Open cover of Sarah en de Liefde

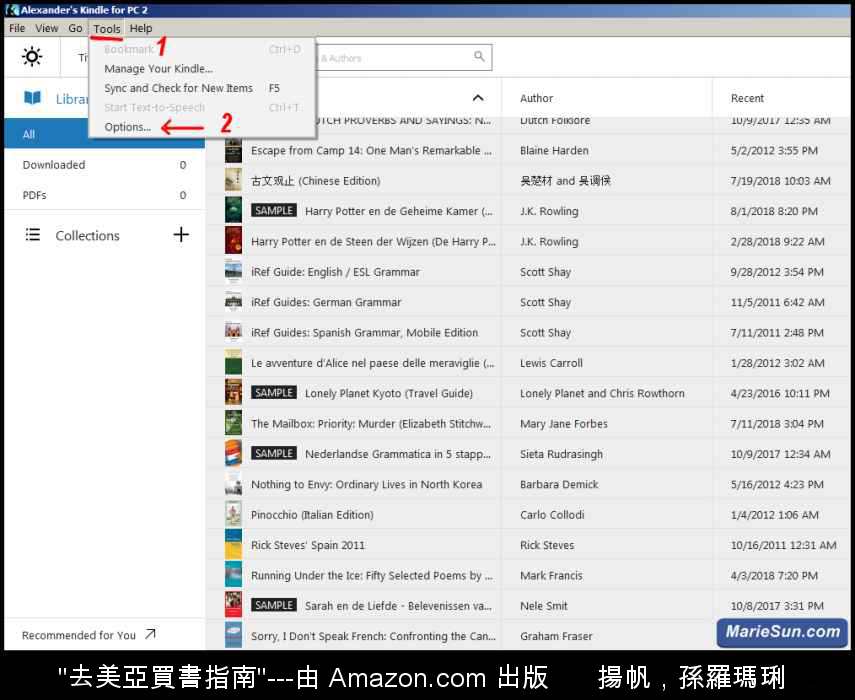pos(233,605)
